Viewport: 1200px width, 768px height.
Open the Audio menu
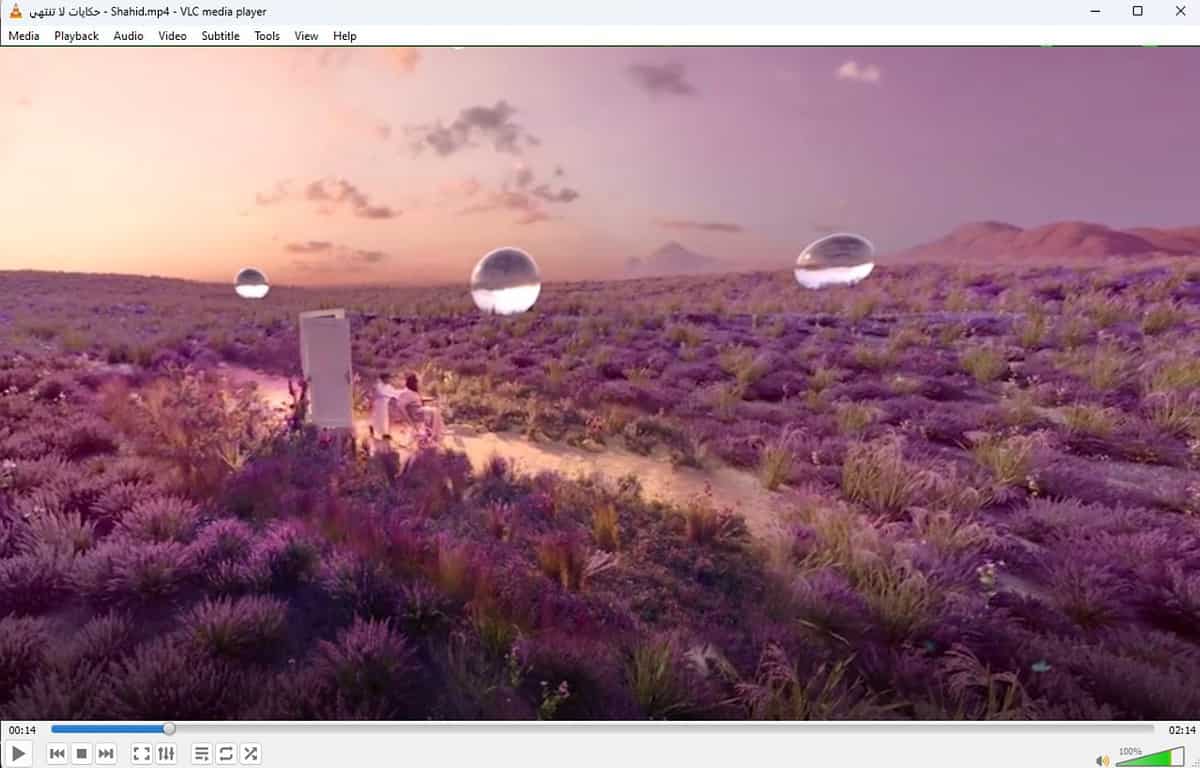pyautogui.click(x=127, y=36)
